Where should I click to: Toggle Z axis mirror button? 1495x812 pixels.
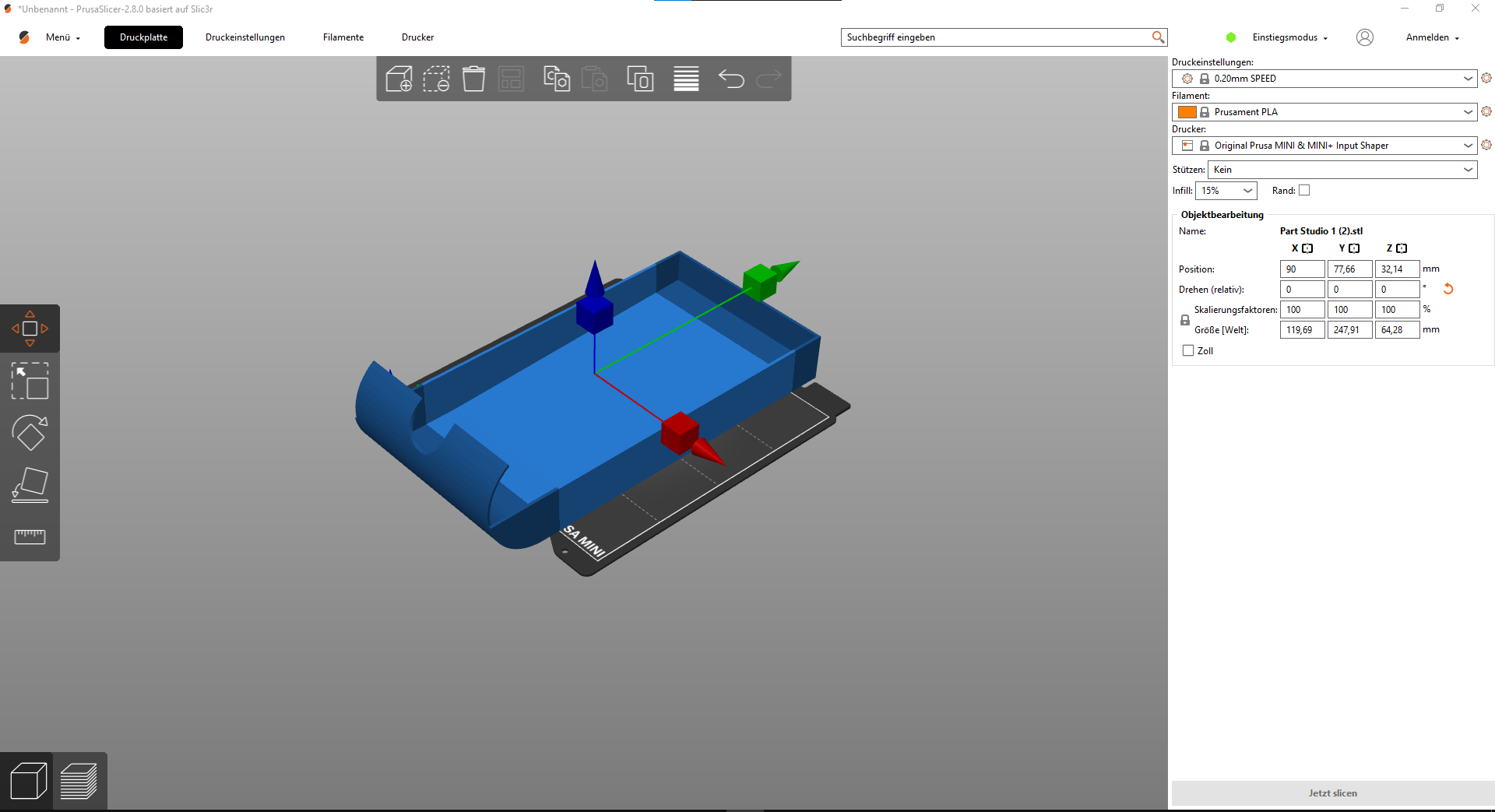[1402, 248]
